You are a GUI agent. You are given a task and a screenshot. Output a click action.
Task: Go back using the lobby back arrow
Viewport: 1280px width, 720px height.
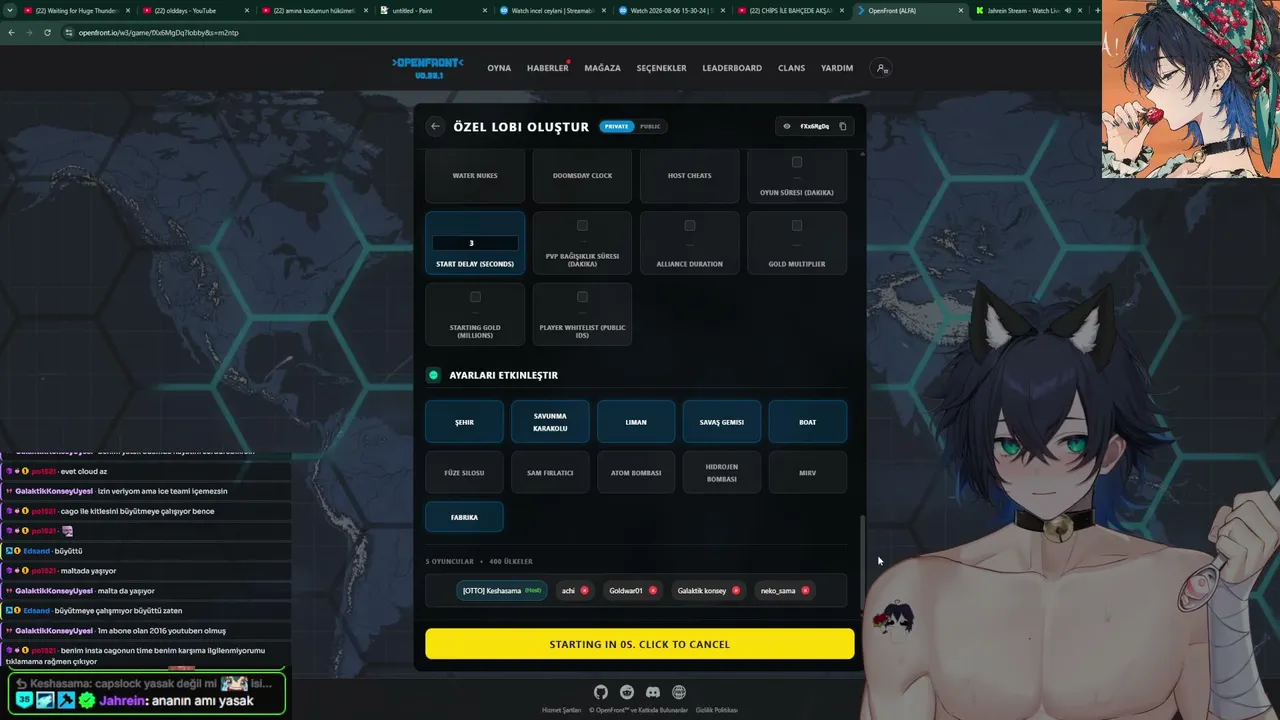pos(435,126)
